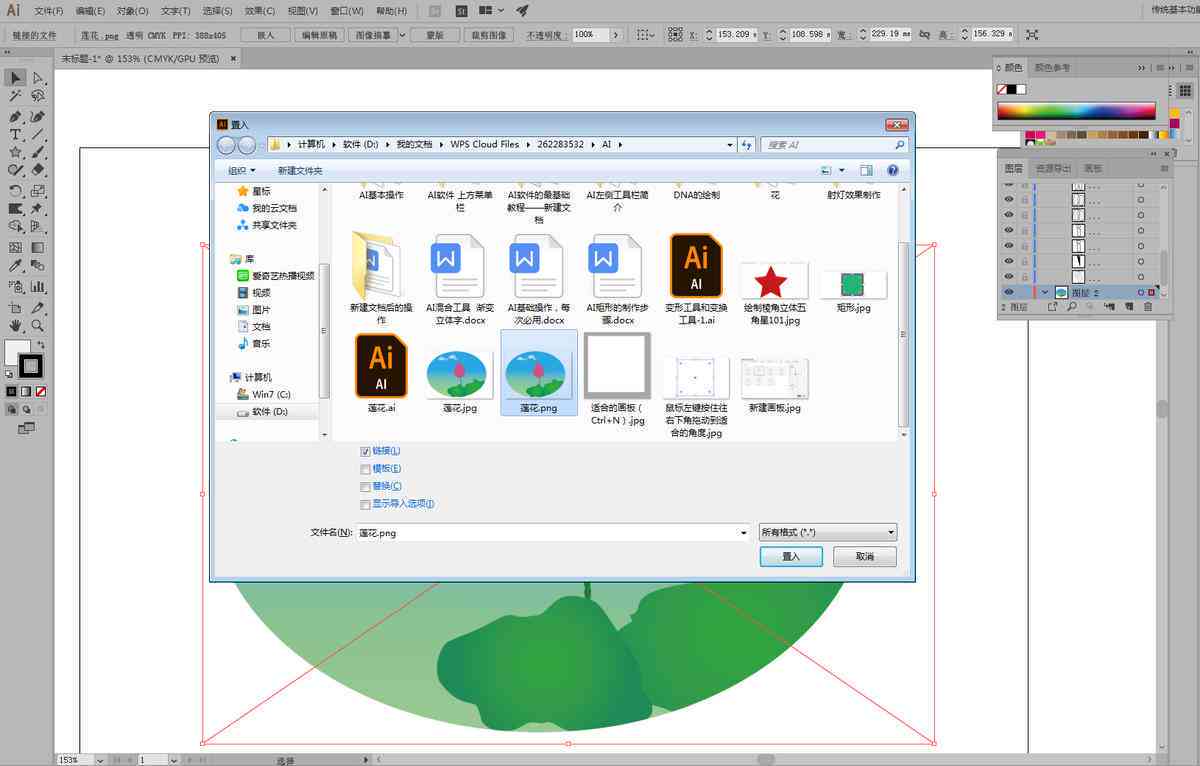Image resolution: width=1200 pixels, height=766 pixels.
Task: Click the 新建文件夹 button
Action: click(301, 171)
